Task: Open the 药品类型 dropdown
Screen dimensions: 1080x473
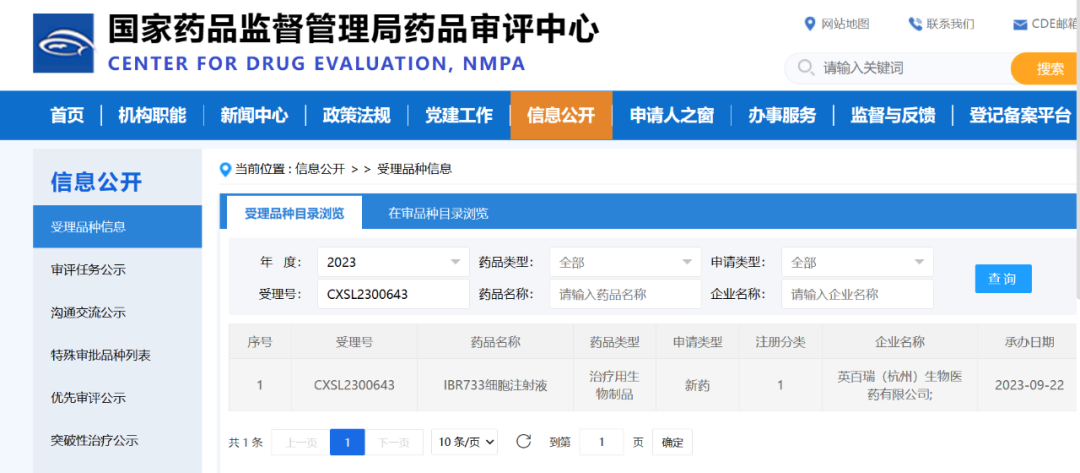Action: click(625, 262)
